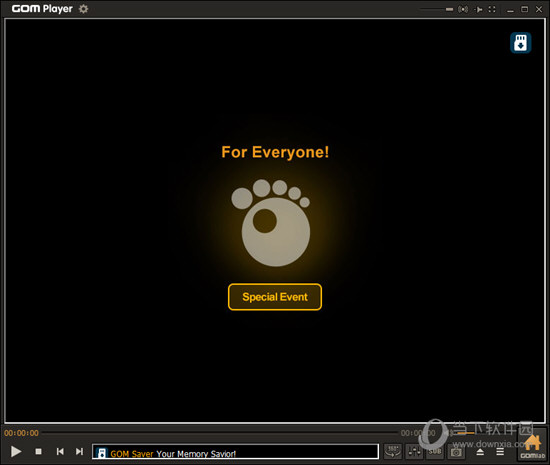
Task: Switch to full screen mode
Action: tap(492, 9)
